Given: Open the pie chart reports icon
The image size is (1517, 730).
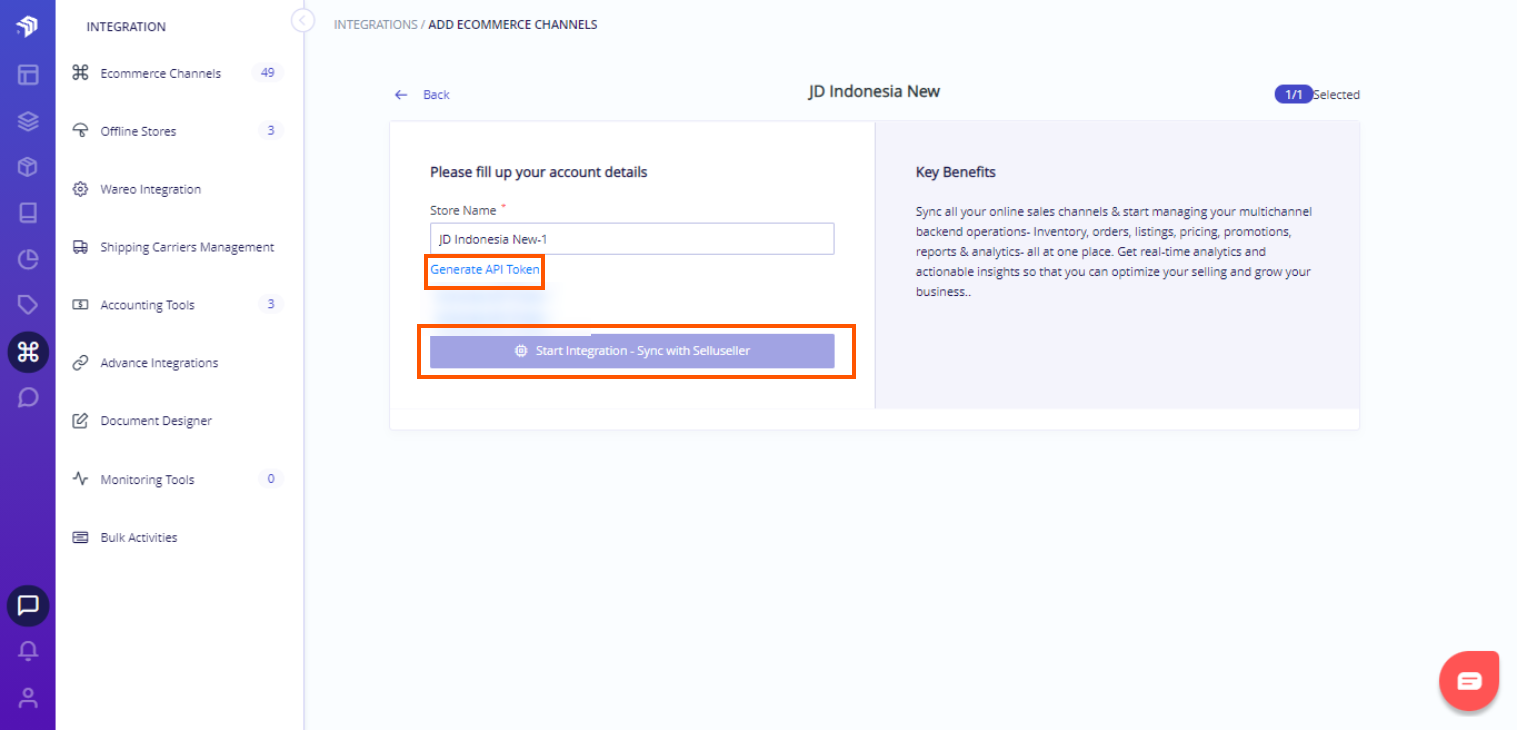Looking at the screenshot, I should 27,260.
